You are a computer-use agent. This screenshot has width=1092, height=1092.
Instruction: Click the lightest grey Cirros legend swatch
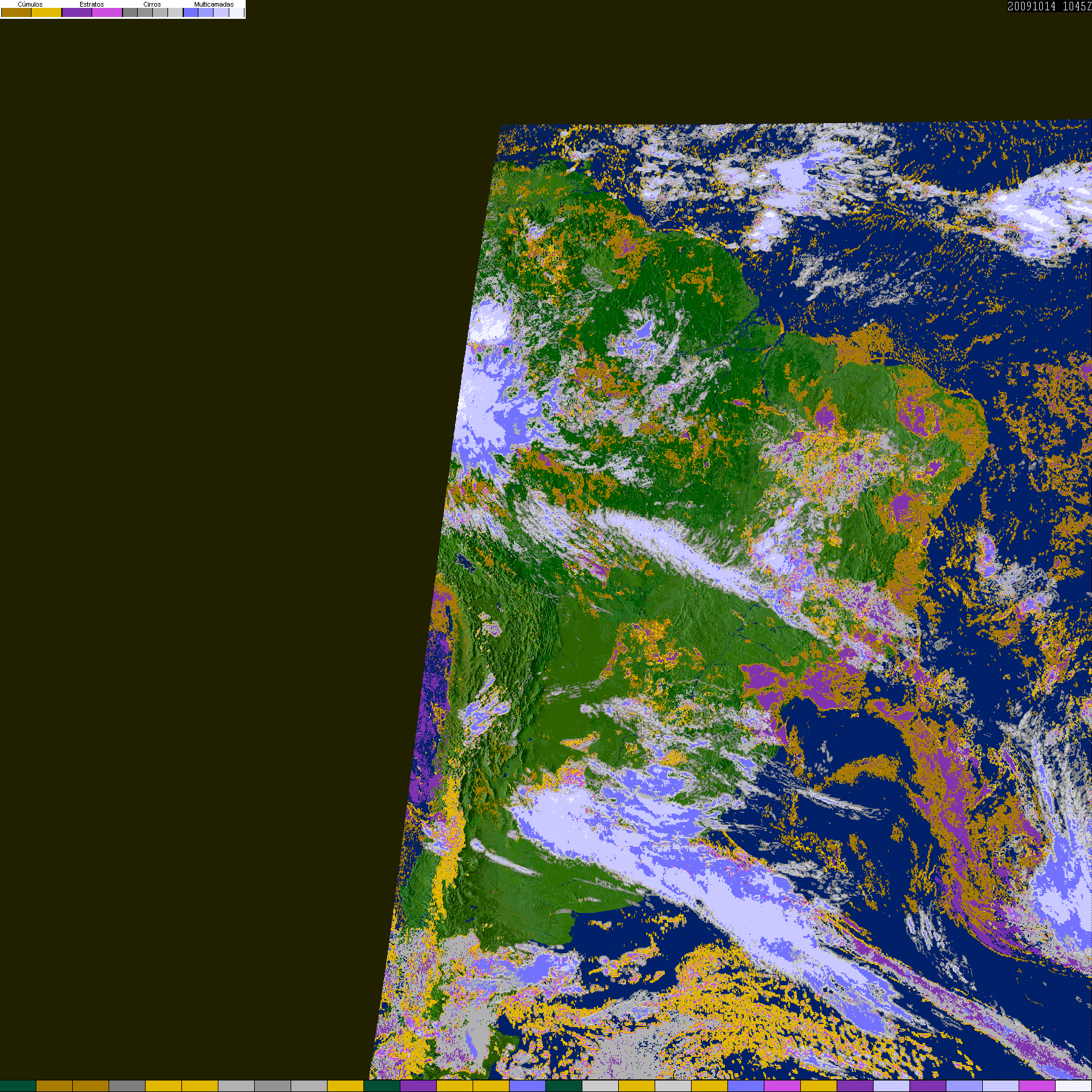coord(175,12)
